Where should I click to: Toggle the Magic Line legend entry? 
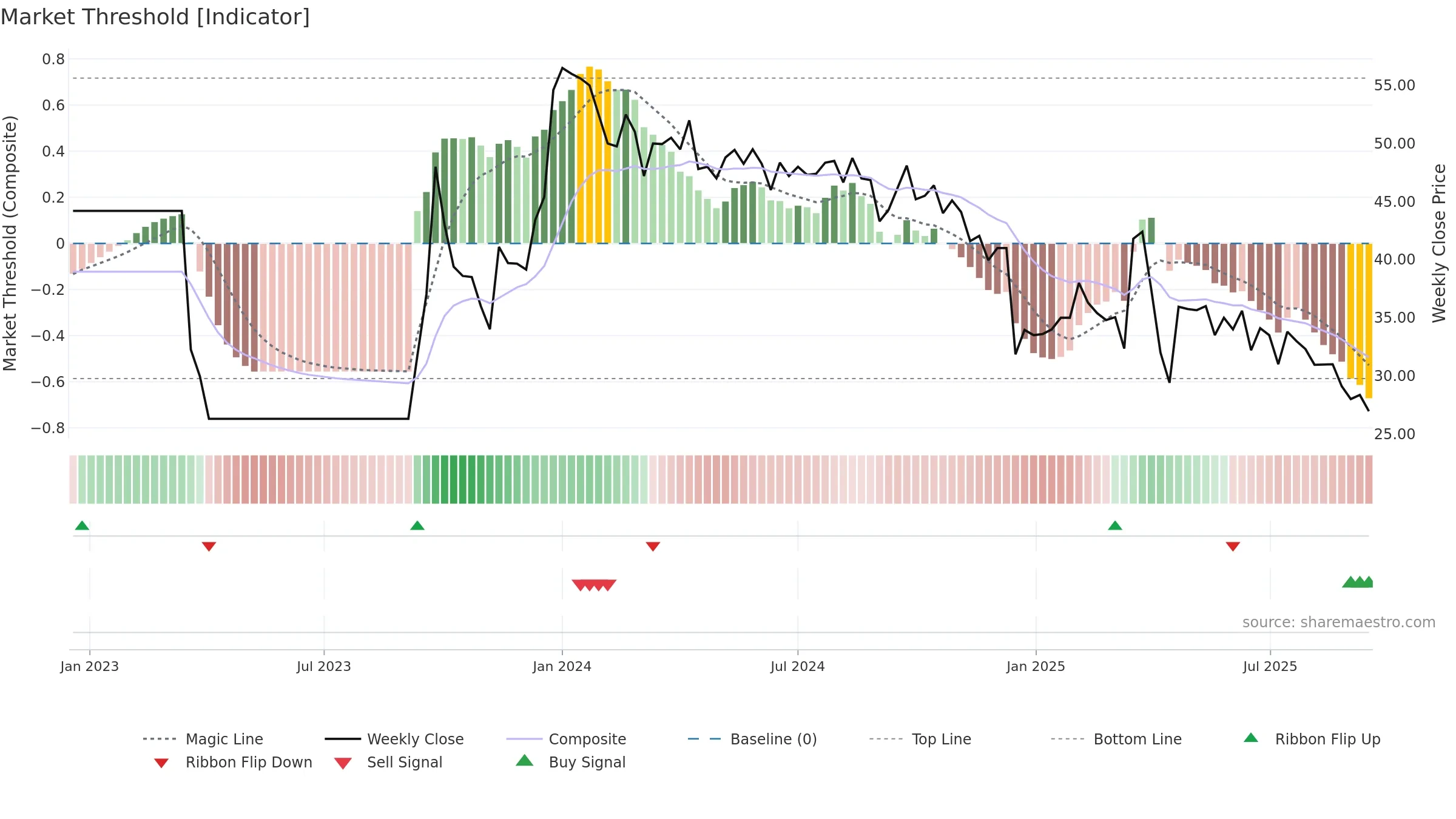pyautogui.click(x=203, y=739)
